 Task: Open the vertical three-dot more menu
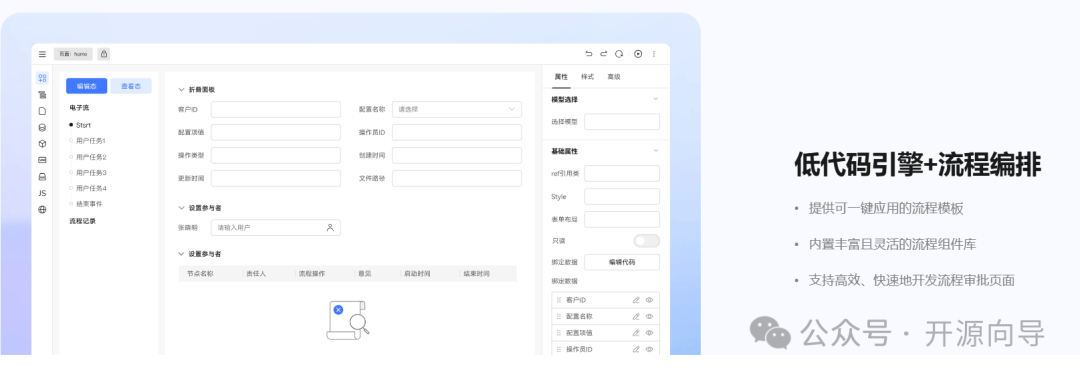point(654,54)
